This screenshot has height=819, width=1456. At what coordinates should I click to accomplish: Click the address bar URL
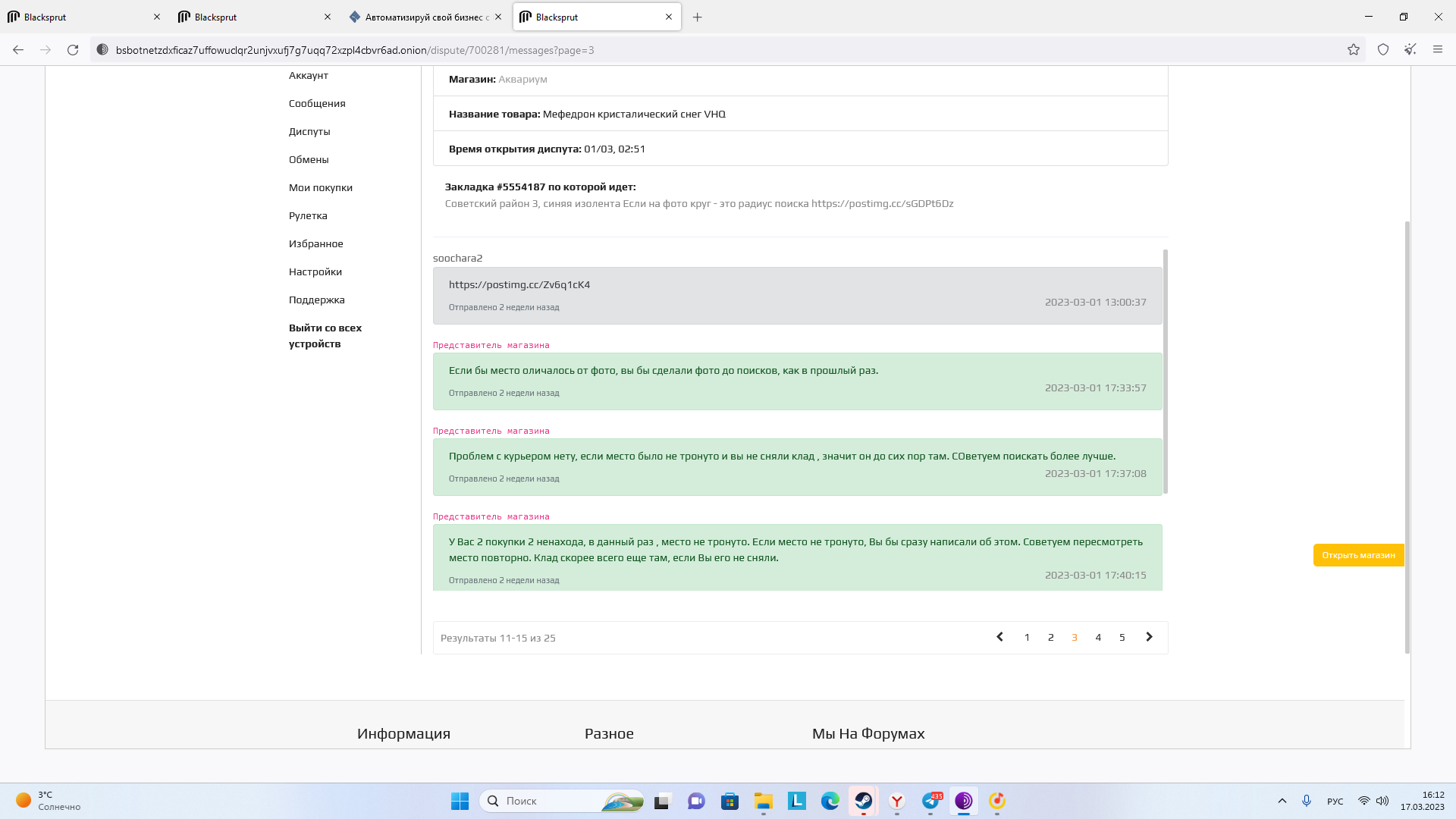(x=355, y=50)
